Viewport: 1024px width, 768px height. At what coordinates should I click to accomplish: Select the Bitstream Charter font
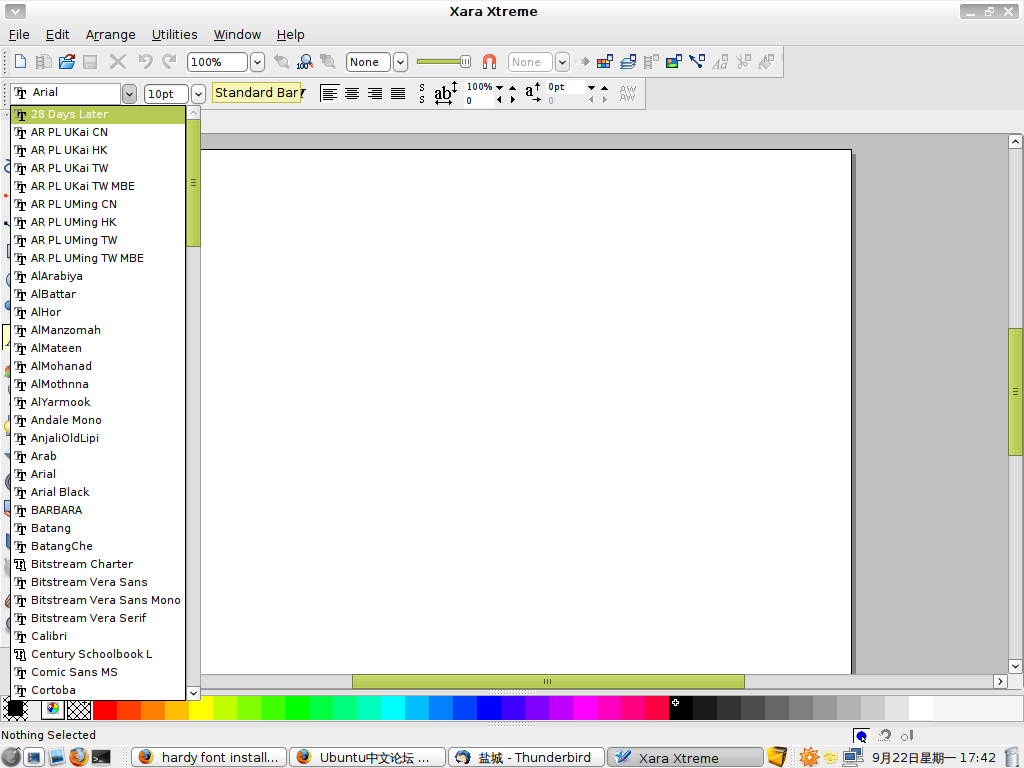pos(98,564)
